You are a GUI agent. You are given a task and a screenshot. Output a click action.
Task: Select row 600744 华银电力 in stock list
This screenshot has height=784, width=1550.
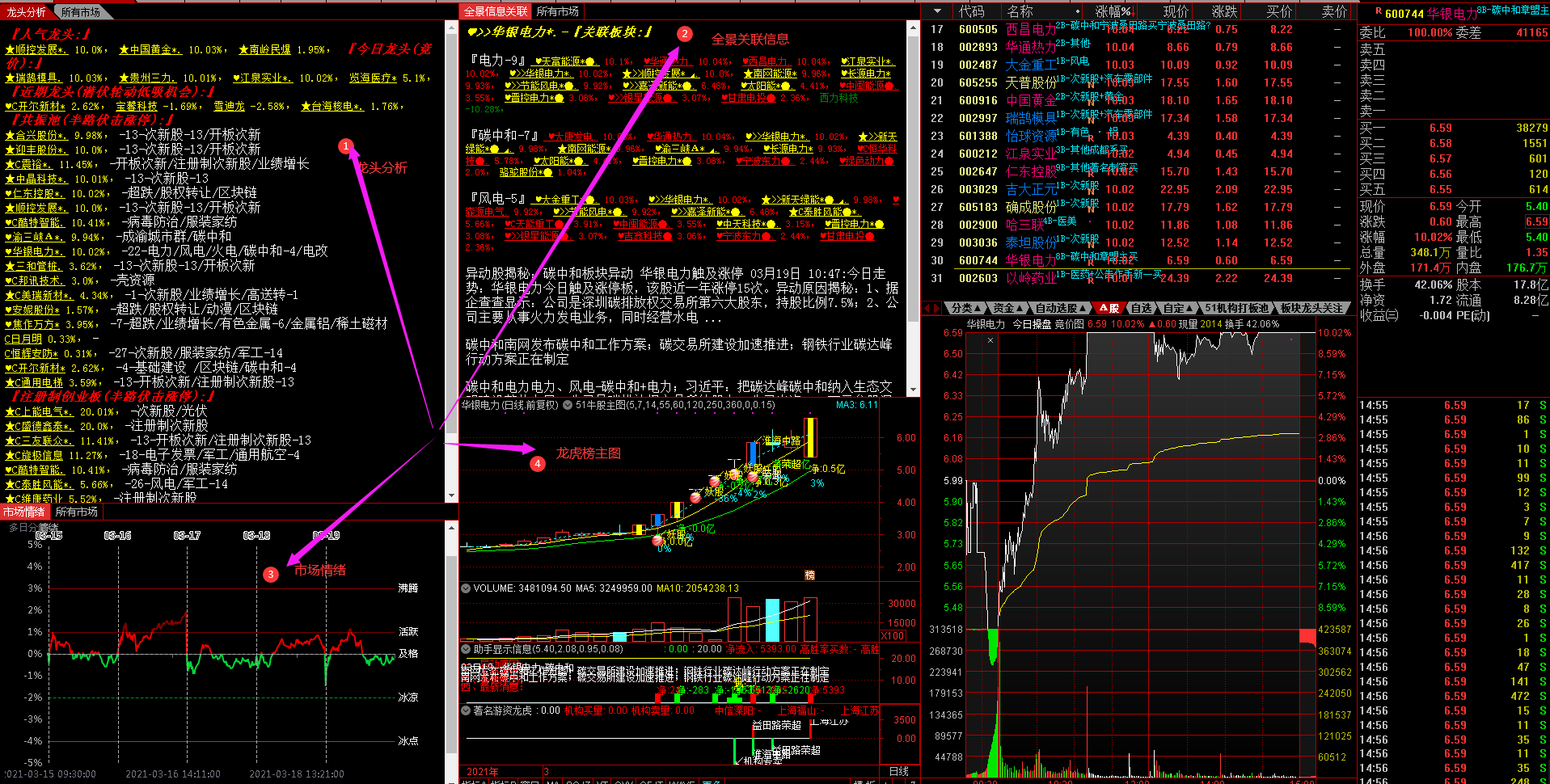pyautogui.click(x=1138, y=260)
